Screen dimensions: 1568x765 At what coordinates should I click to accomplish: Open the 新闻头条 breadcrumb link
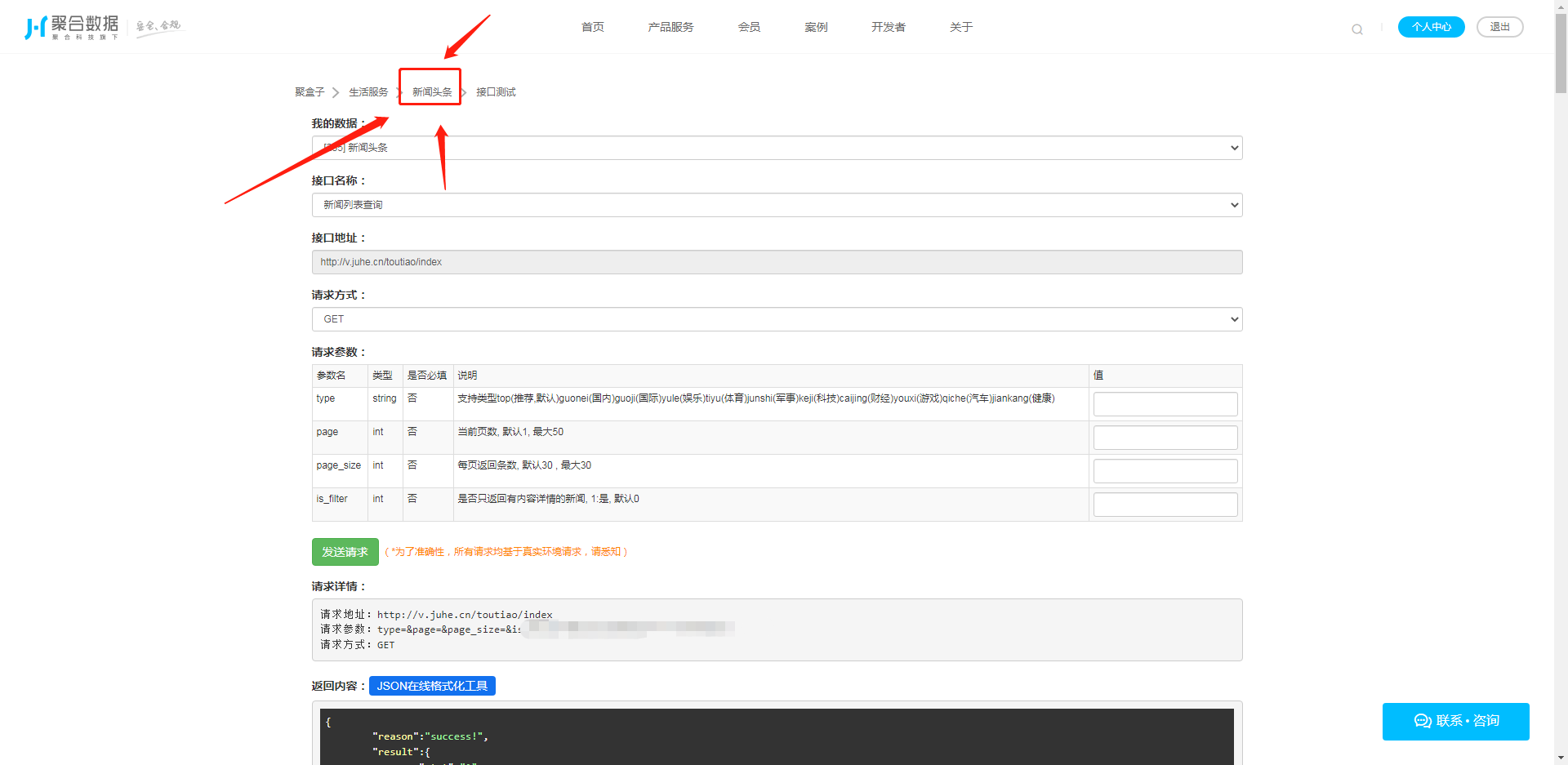point(432,92)
